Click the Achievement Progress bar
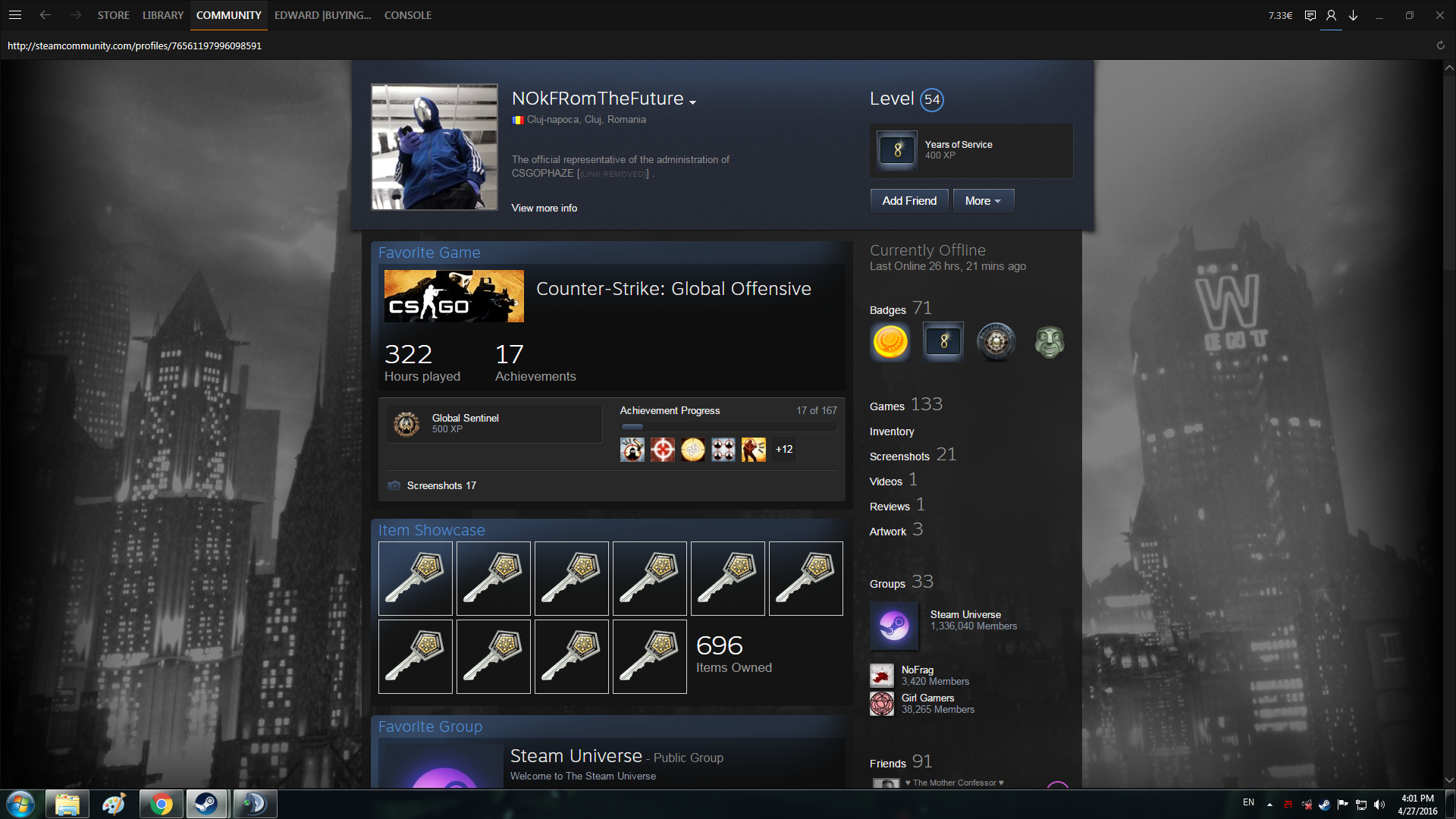 click(x=728, y=427)
